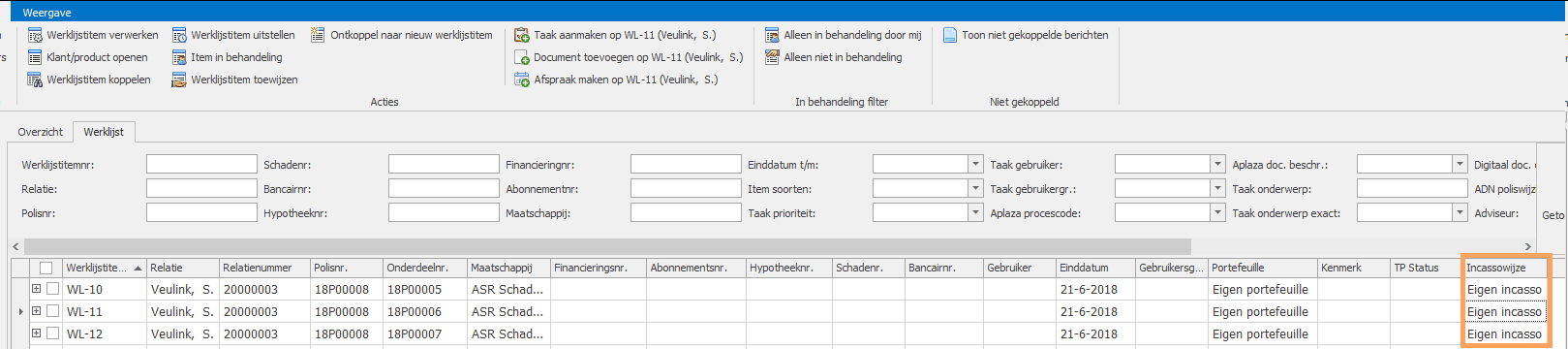This screenshot has width=1568, height=349.
Task: Click the Maatschappij filter input field
Action: pyautogui.click(x=686, y=213)
